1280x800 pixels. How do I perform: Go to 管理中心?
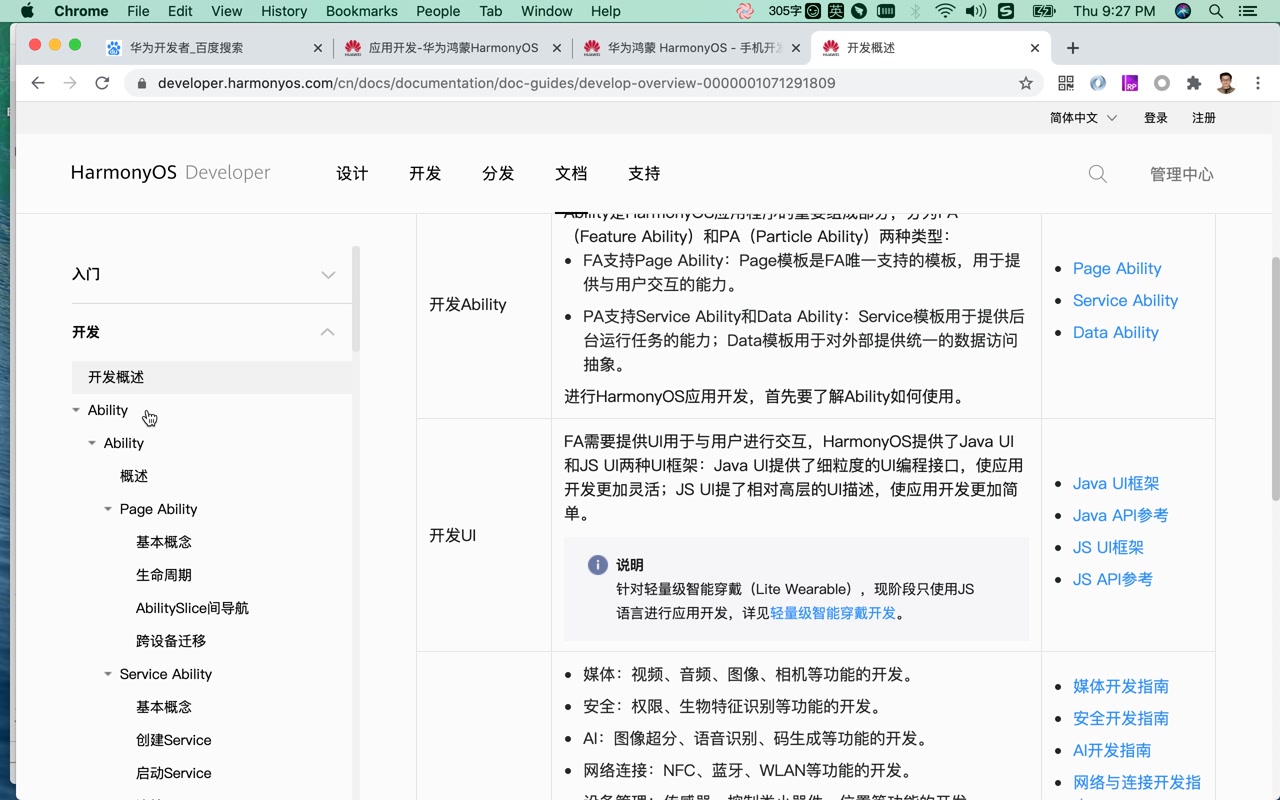tap(1181, 174)
